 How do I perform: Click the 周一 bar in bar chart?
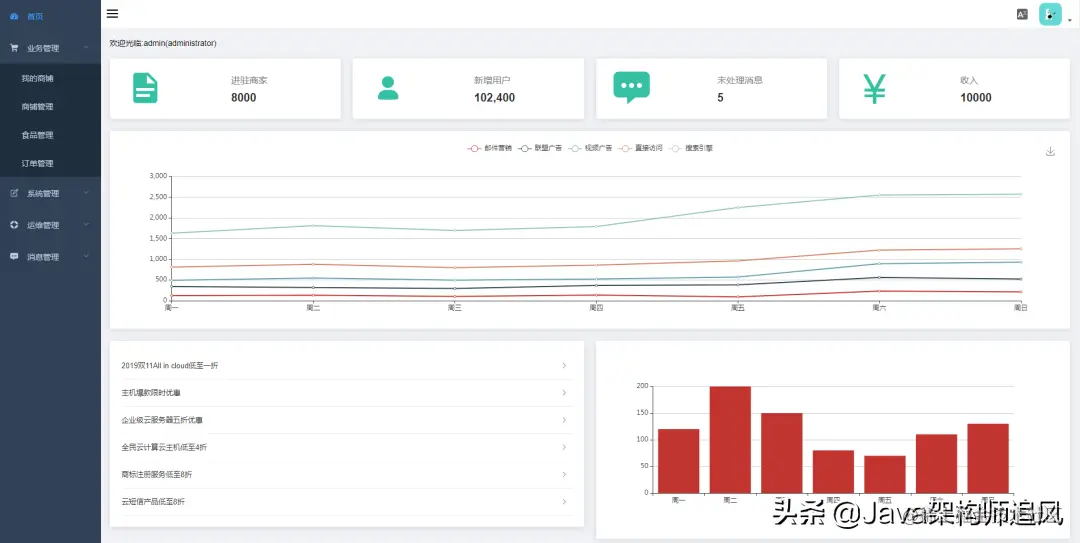click(678, 461)
